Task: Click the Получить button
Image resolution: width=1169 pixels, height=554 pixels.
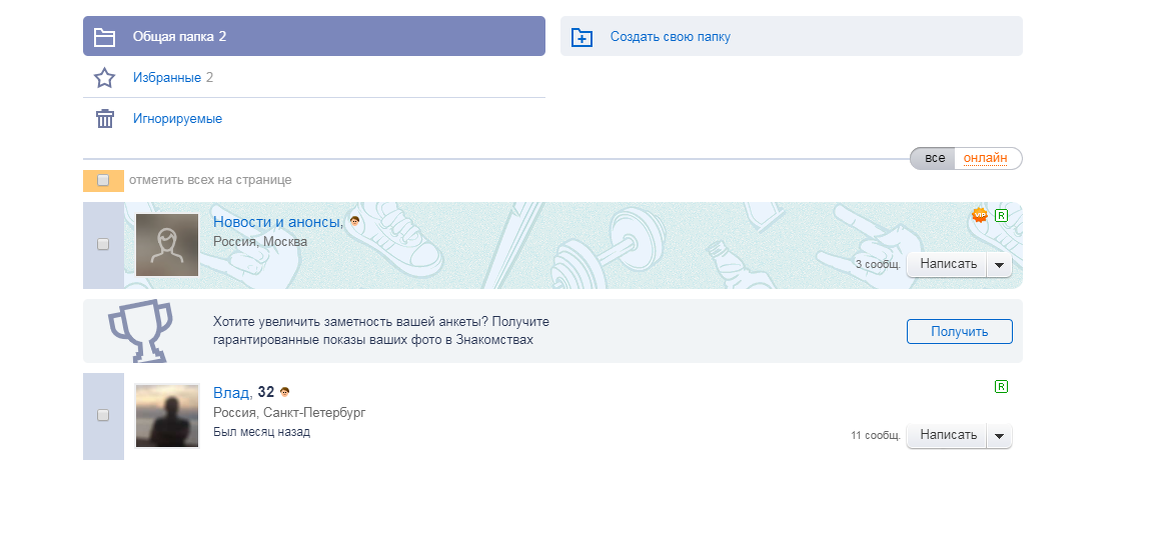Action: [960, 332]
